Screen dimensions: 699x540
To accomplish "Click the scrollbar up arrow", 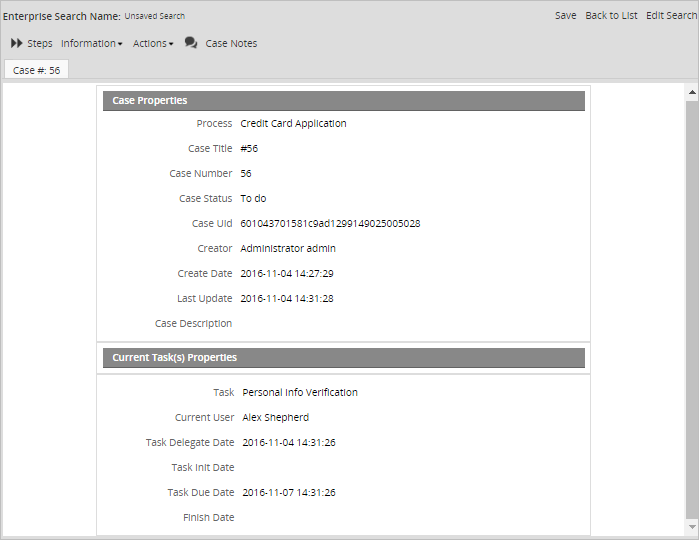I will pyautogui.click(x=691, y=93).
